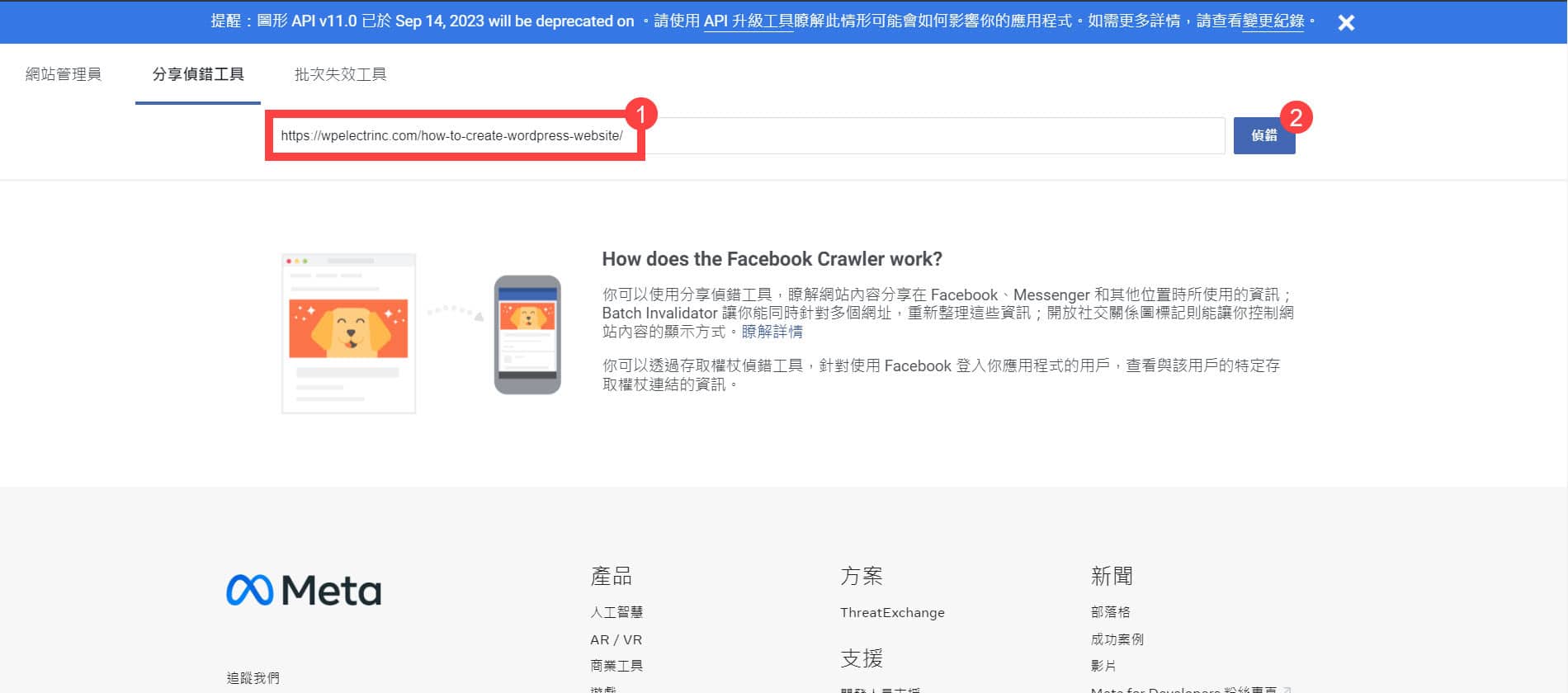Dismiss the Graph API deprecation banner
This screenshot has height=693, width=1568.
coord(1346,22)
